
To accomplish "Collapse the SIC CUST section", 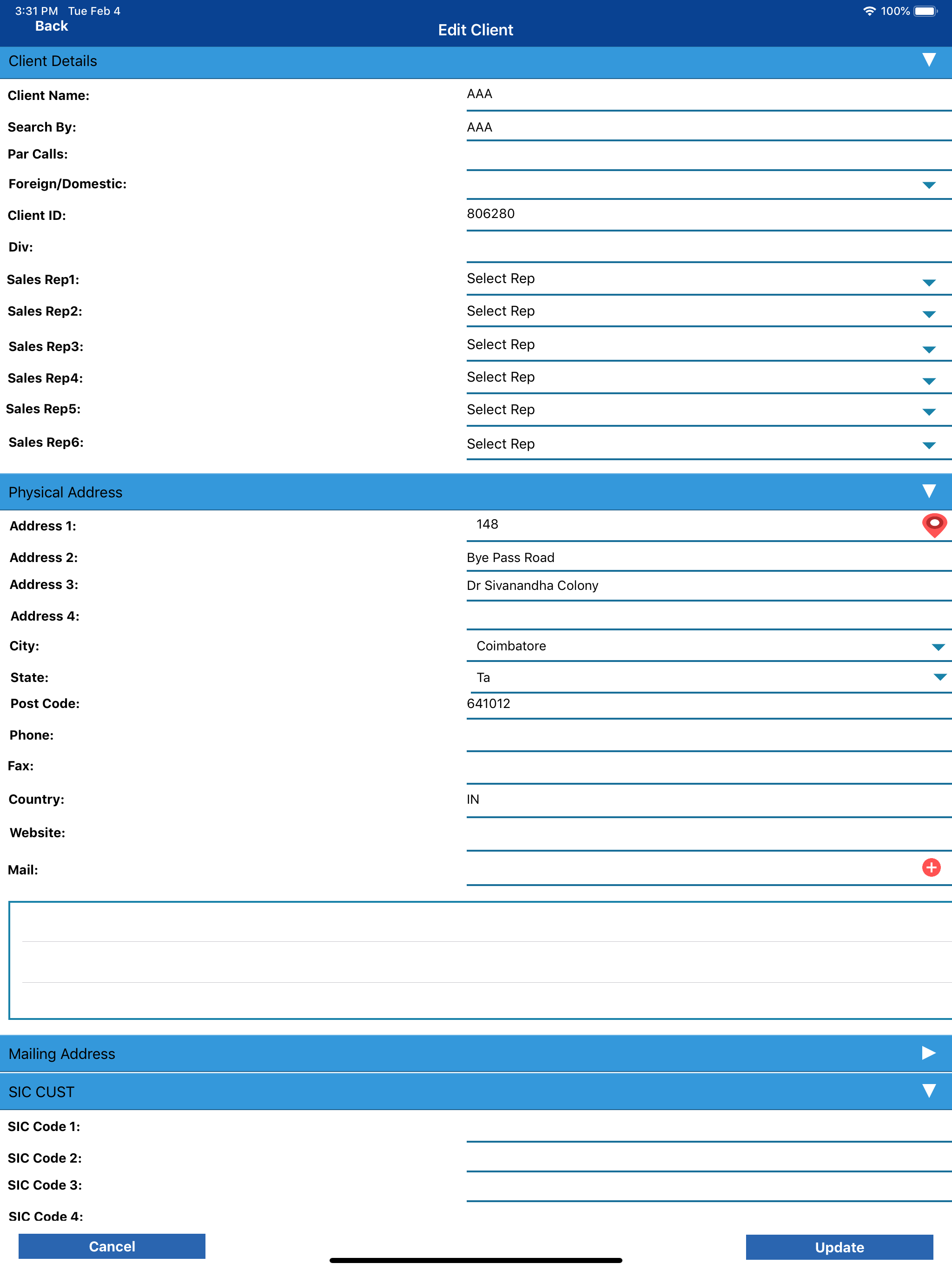I will [928, 1091].
